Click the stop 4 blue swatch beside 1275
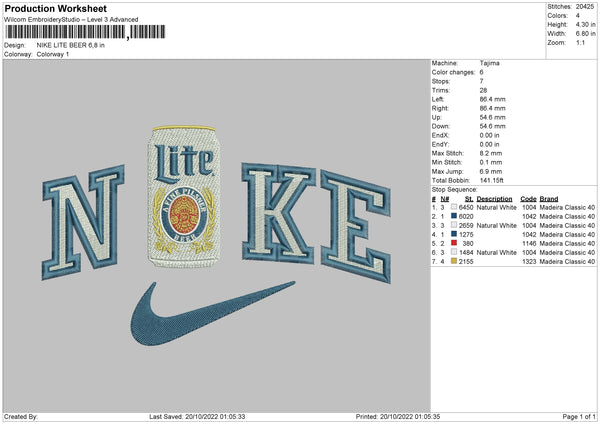 [454, 234]
